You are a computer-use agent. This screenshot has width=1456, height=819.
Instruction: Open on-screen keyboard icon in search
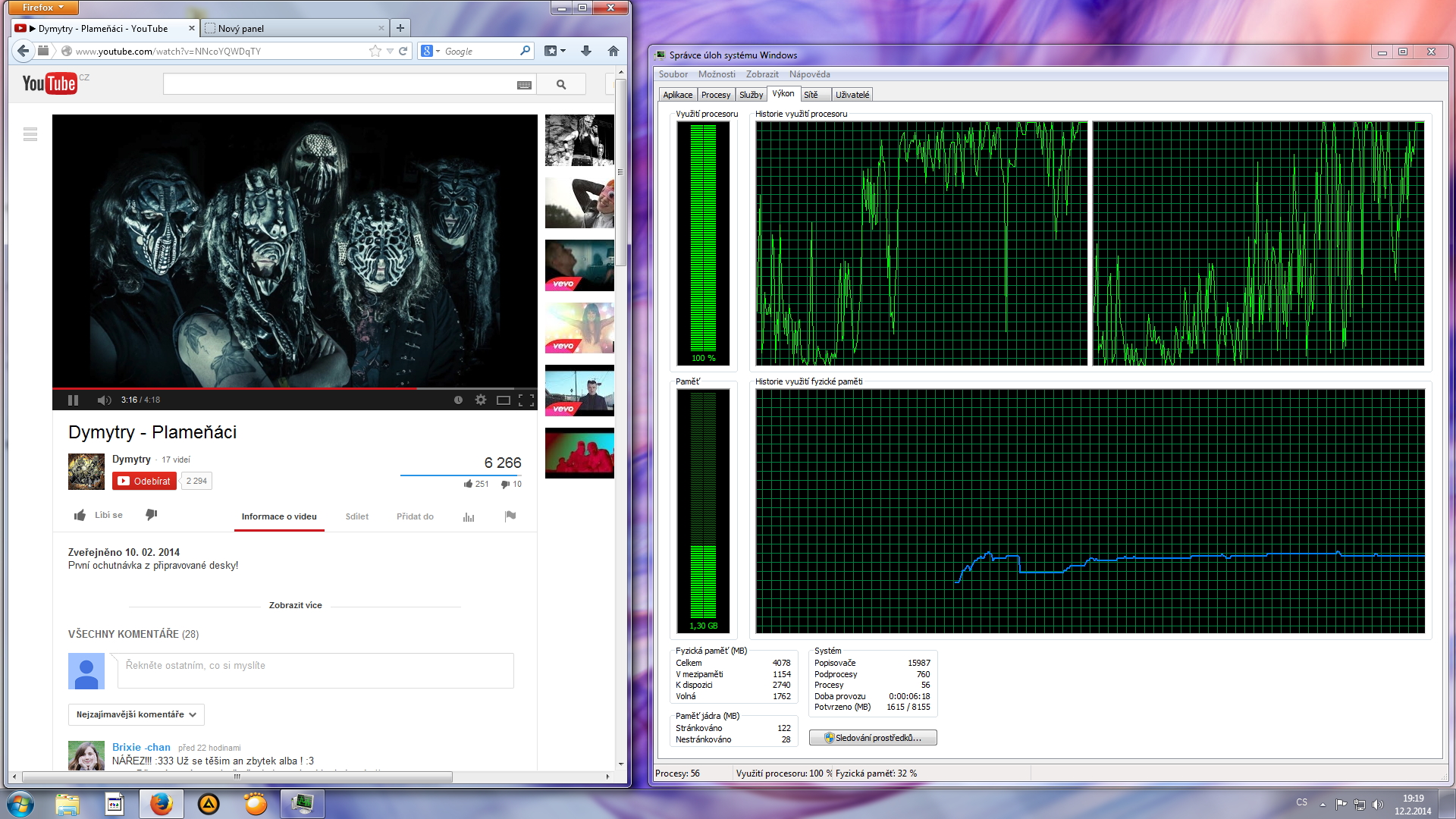point(524,85)
